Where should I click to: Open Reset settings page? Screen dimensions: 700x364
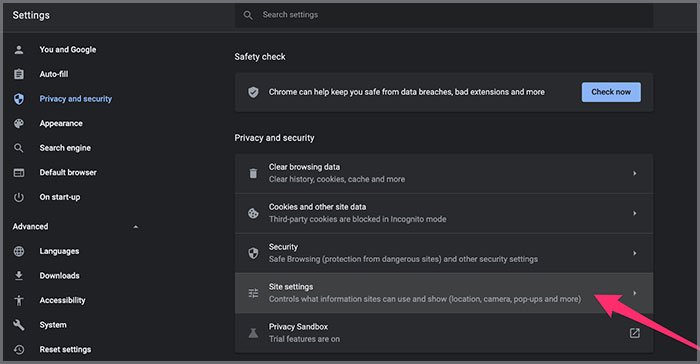(x=65, y=349)
